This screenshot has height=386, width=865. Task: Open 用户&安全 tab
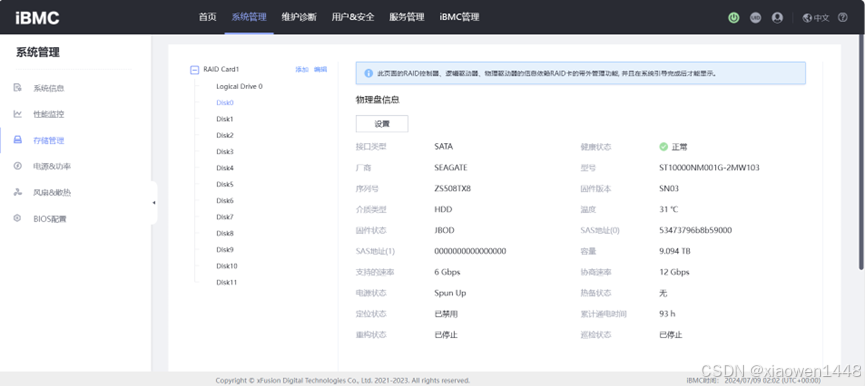(353, 17)
